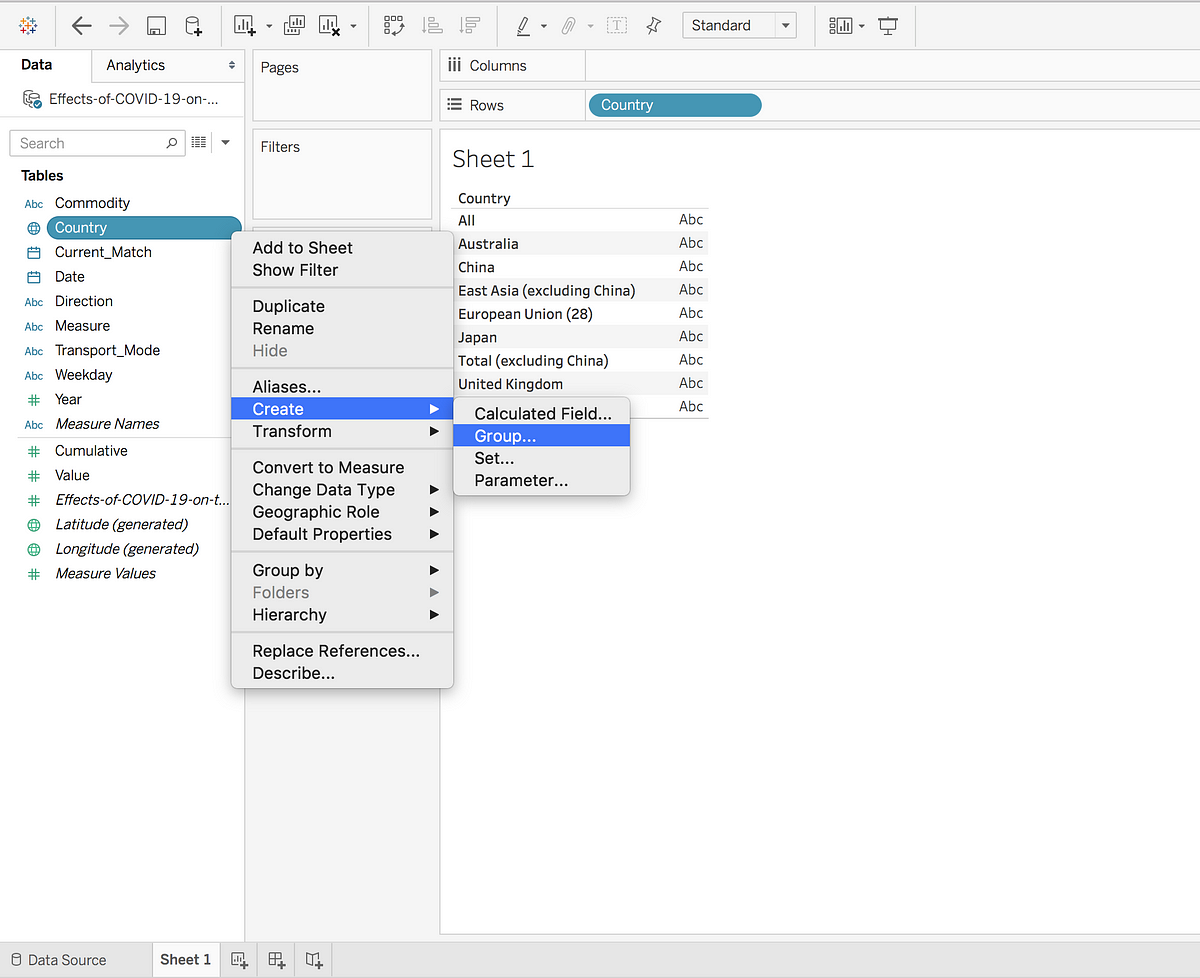Open the New Dashboard icon in status bar

[x=277, y=960]
